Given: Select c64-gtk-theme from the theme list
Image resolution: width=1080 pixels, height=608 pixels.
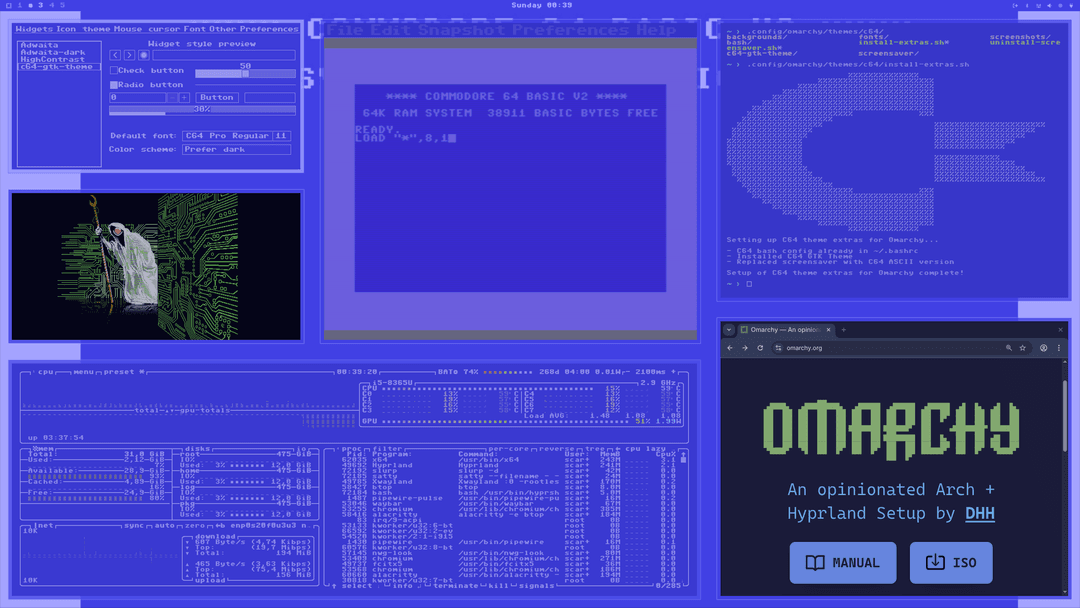Looking at the screenshot, I should 57,67.
